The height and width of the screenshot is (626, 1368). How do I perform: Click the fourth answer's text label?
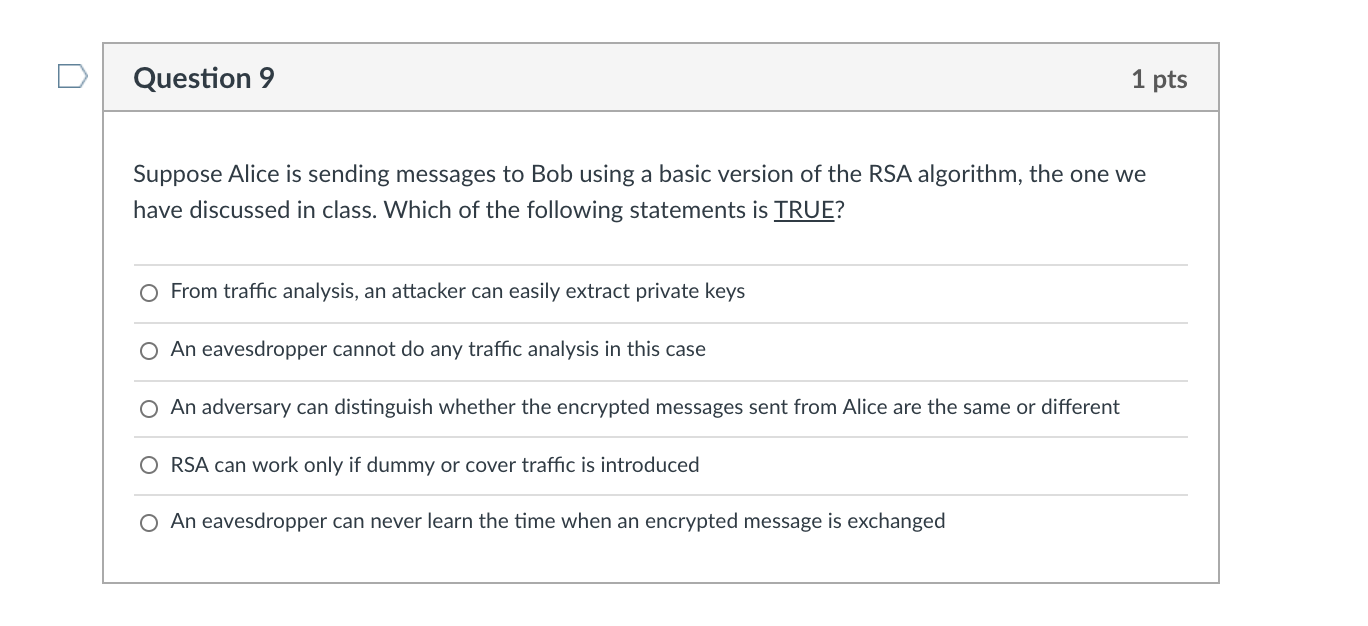[434, 464]
